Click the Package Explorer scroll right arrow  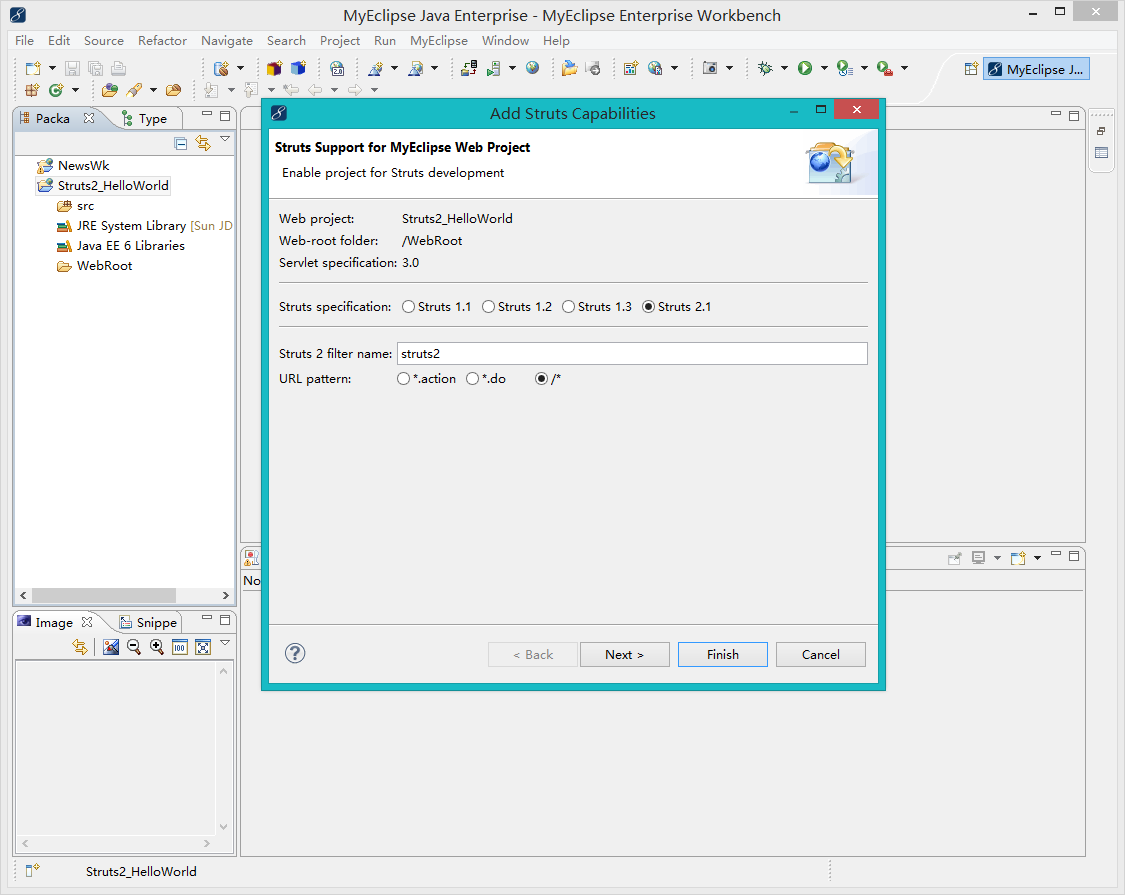(x=225, y=595)
